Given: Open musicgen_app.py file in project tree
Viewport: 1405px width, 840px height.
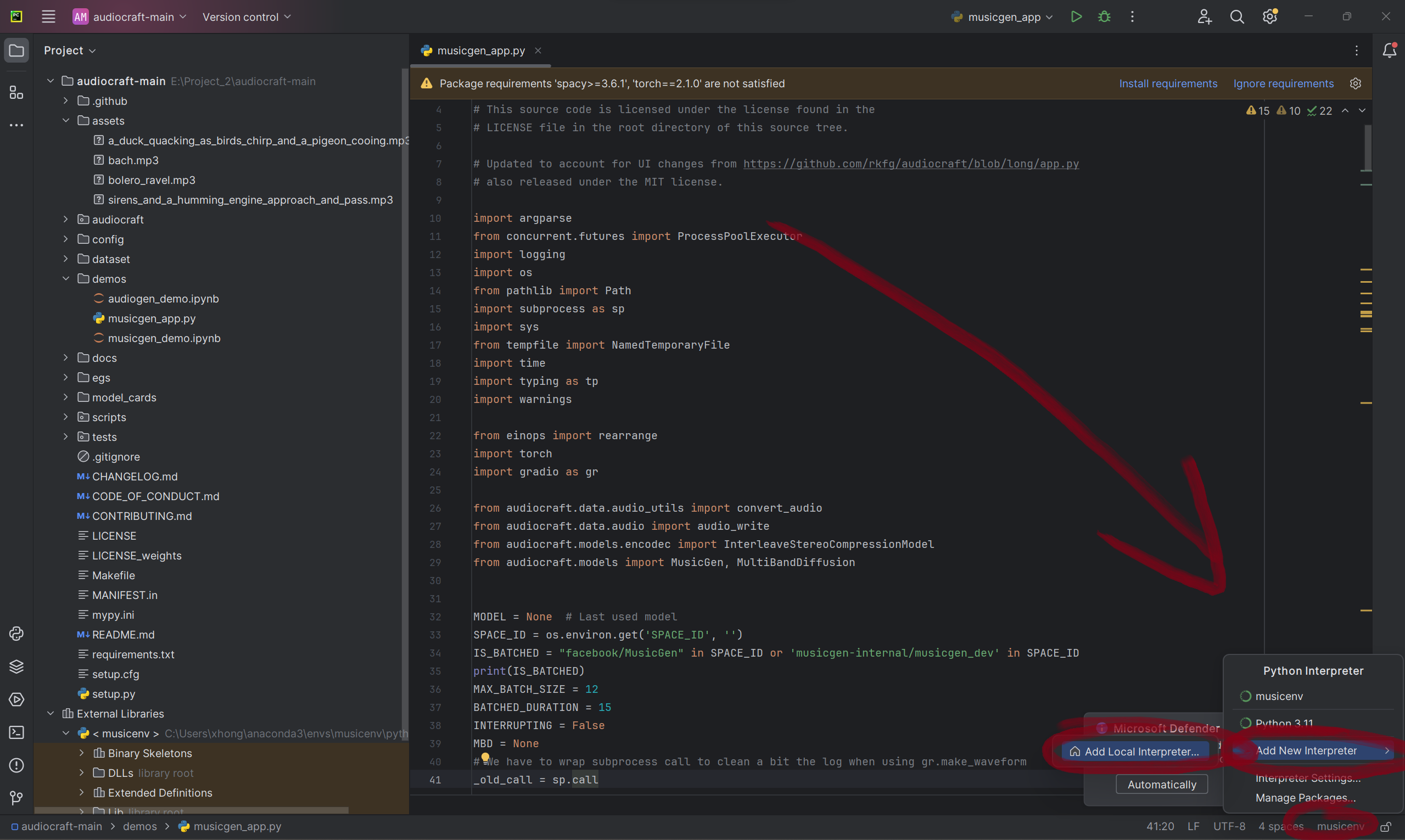Looking at the screenshot, I should [151, 318].
